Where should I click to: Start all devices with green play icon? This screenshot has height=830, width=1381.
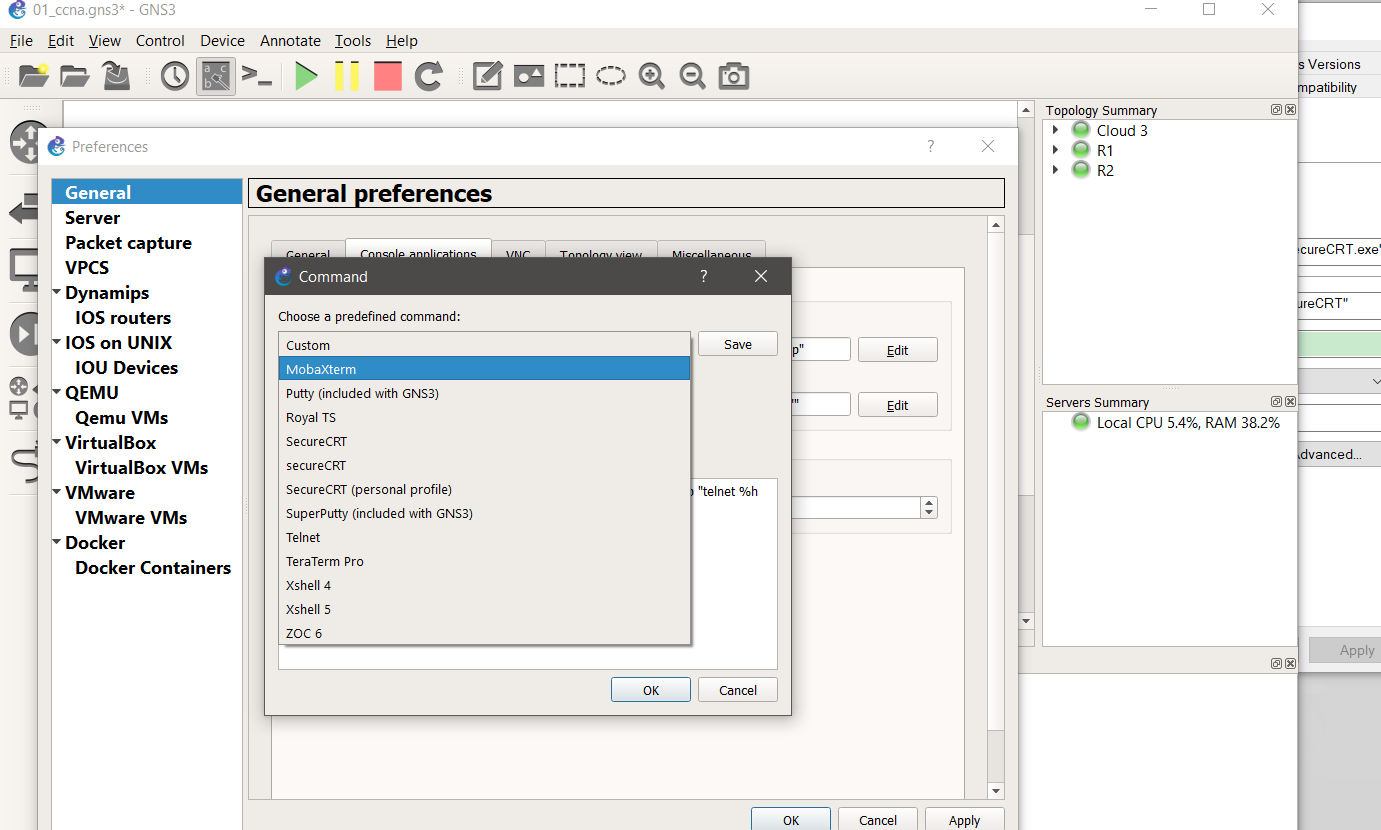pyautogui.click(x=306, y=76)
